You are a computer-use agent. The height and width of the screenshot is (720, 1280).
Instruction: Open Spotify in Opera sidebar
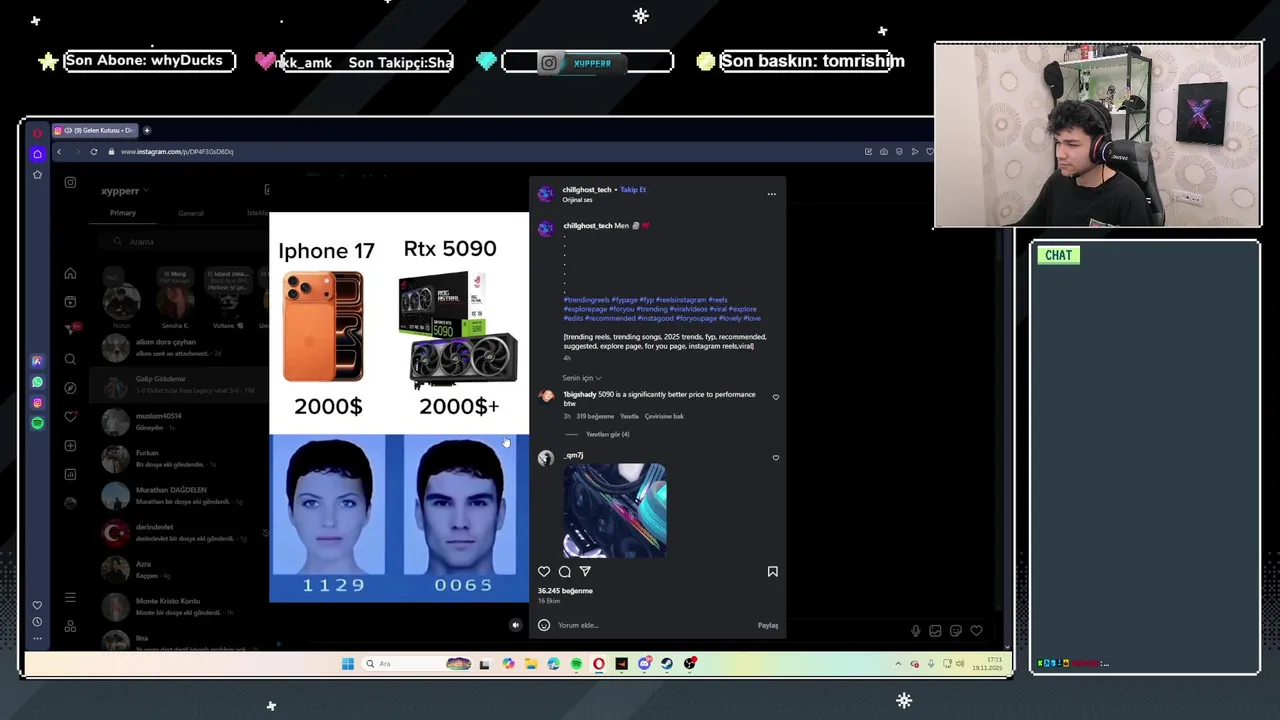[x=37, y=424]
